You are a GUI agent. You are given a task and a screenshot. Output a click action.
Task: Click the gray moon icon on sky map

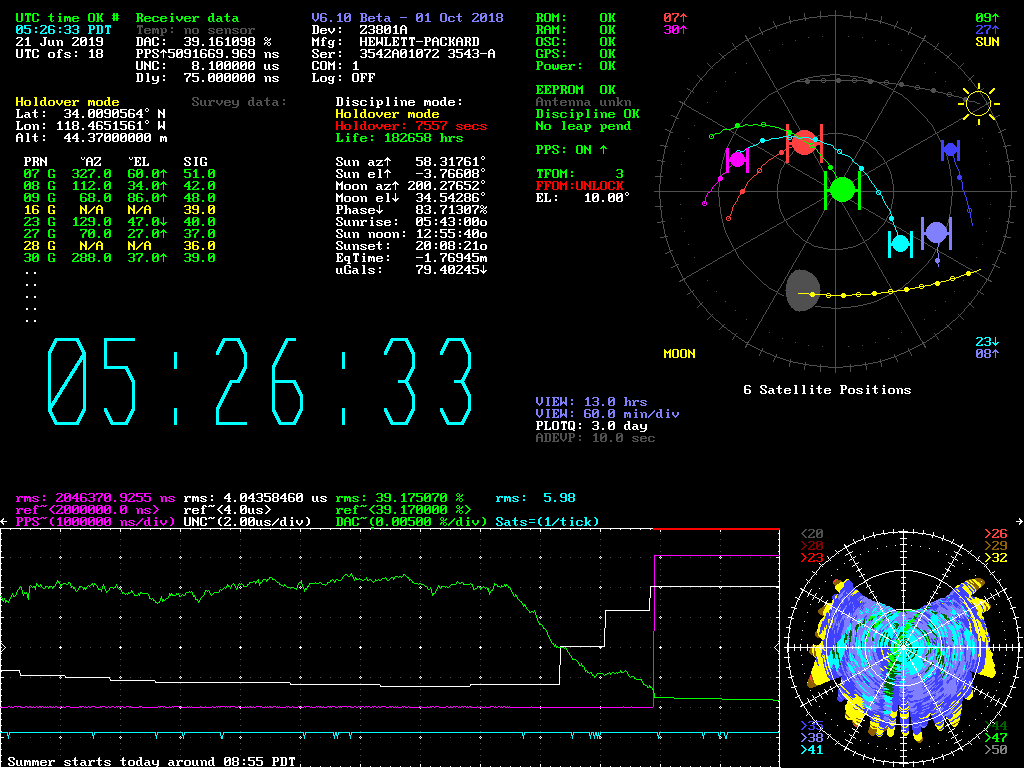tap(802, 290)
